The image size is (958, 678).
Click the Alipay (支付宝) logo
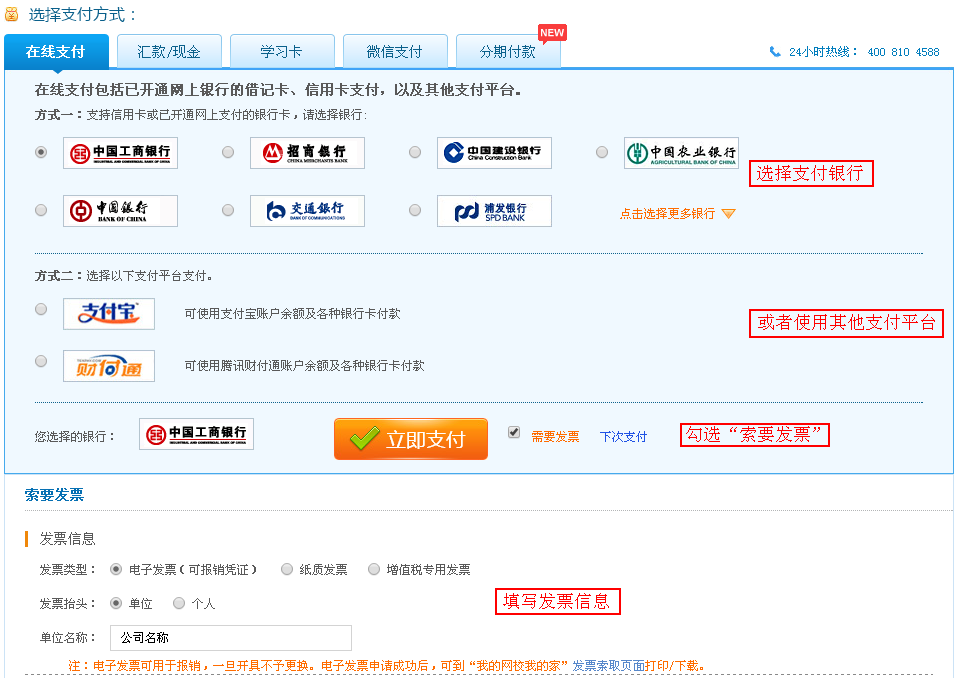coord(109,314)
